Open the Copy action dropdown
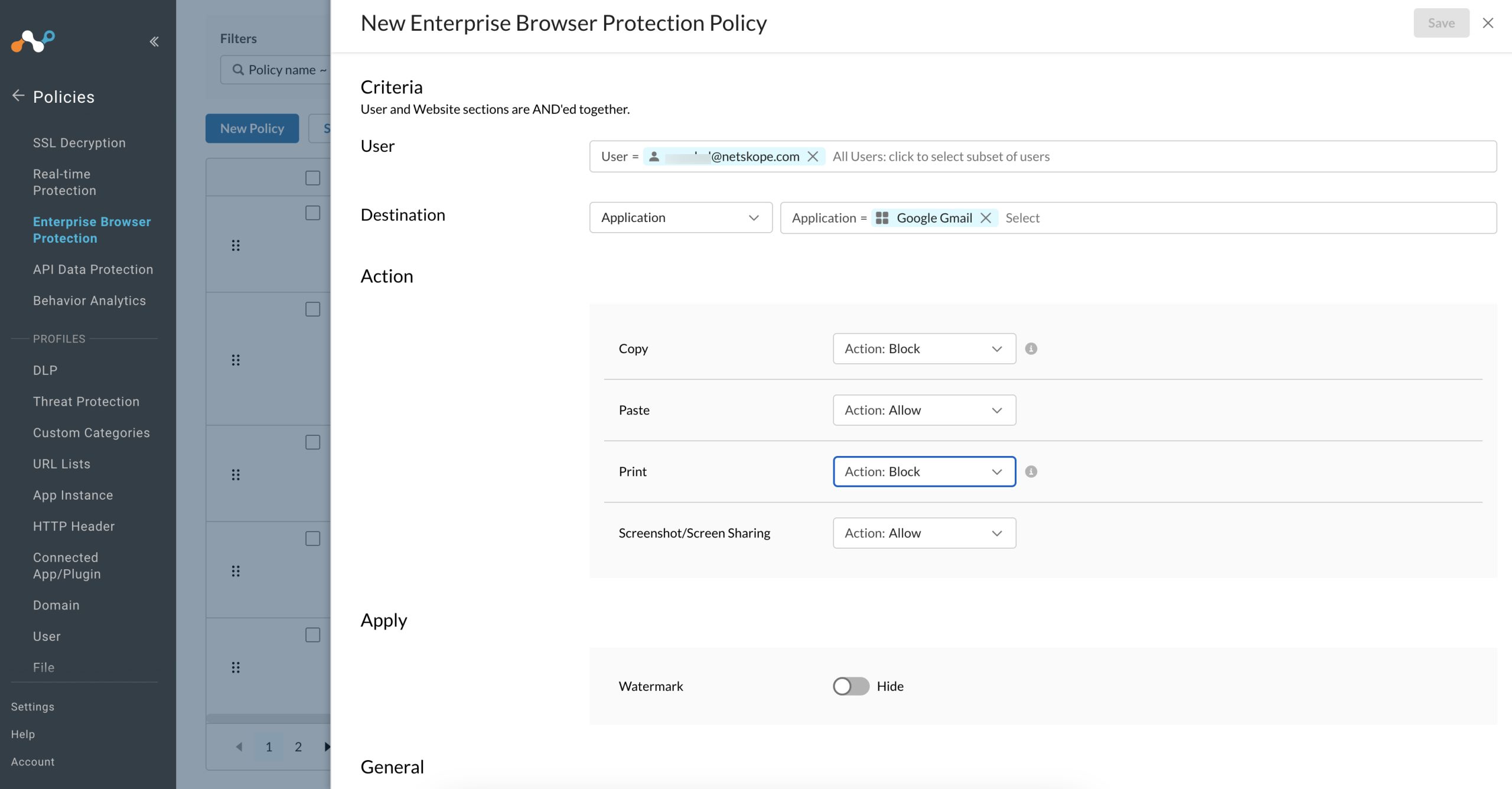The image size is (1512, 789). tap(924, 348)
